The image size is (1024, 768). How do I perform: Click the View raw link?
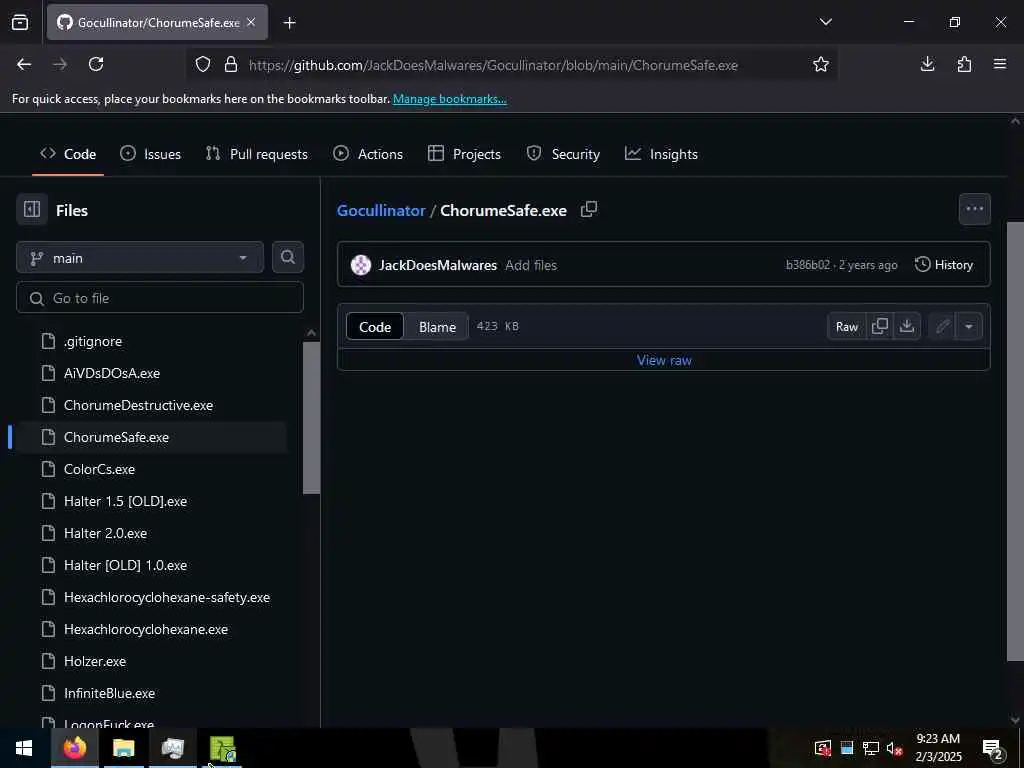click(664, 360)
